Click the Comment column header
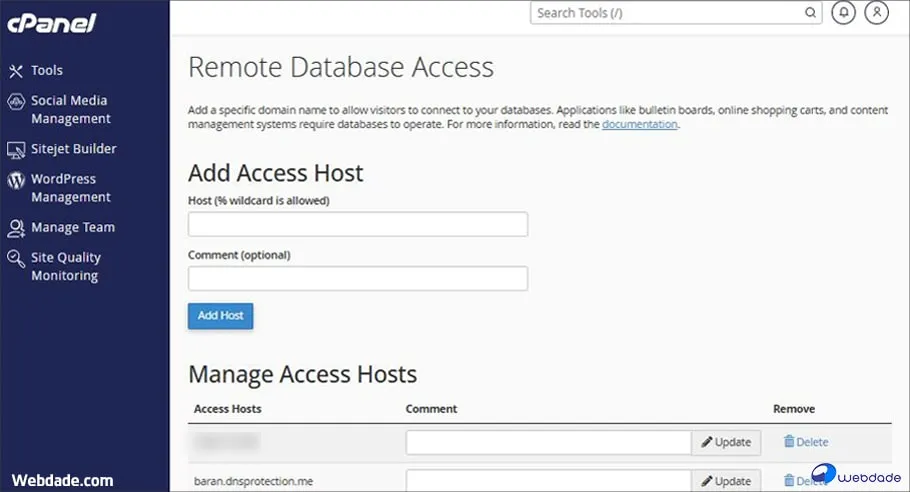The image size is (910, 492). [431, 409]
